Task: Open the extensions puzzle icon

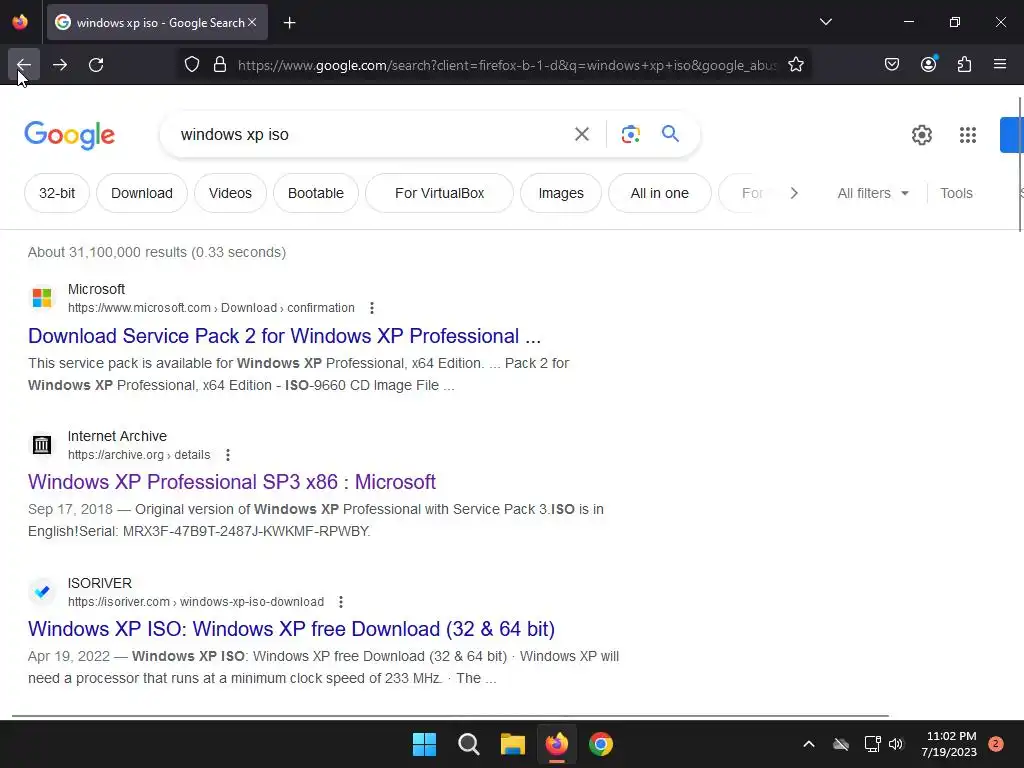Action: tap(965, 65)
